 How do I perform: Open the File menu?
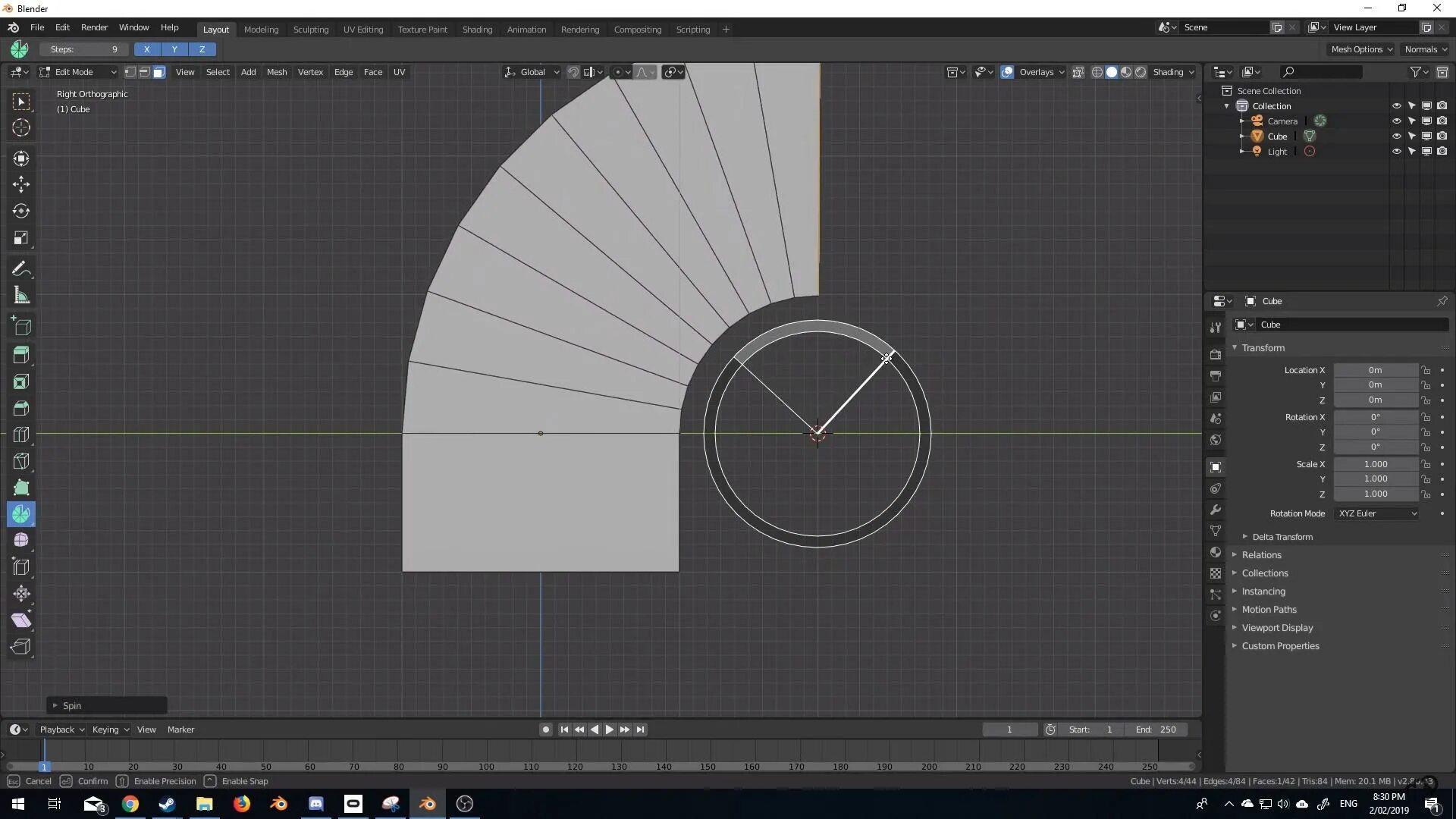click(x=36, y=27)
